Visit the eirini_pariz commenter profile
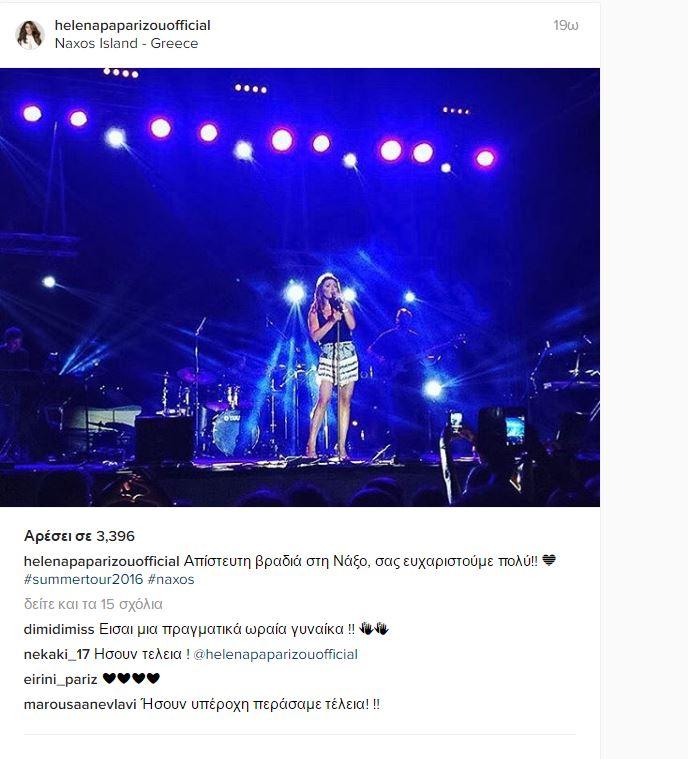 [61, 679]
